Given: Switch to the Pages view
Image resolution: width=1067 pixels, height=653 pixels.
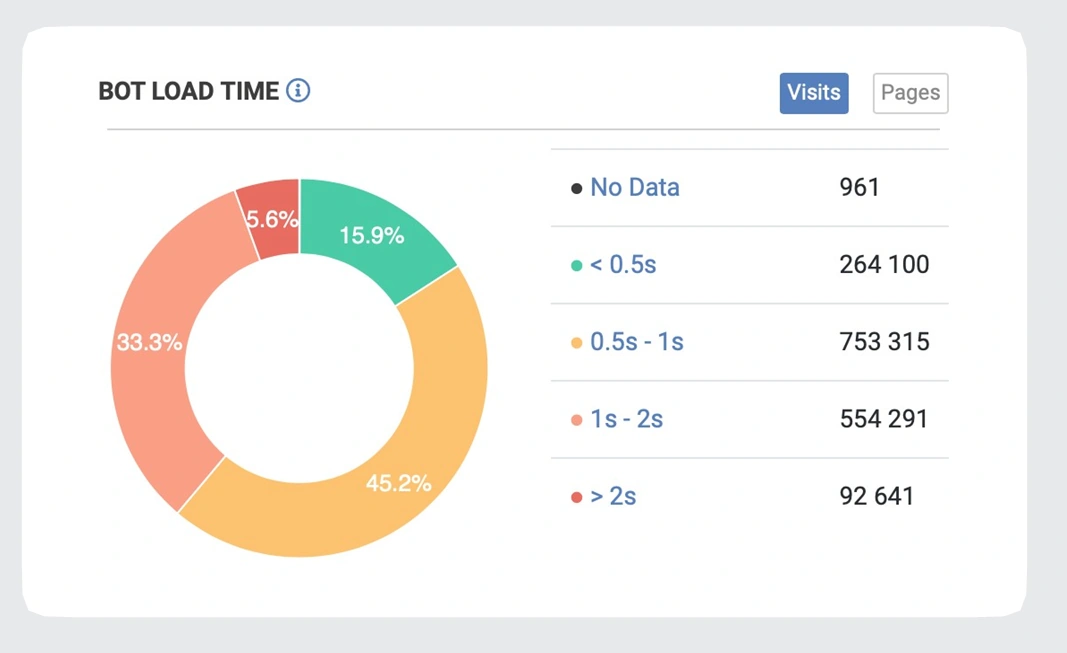Looking at the screenshot, I should (x=910, y=93).
